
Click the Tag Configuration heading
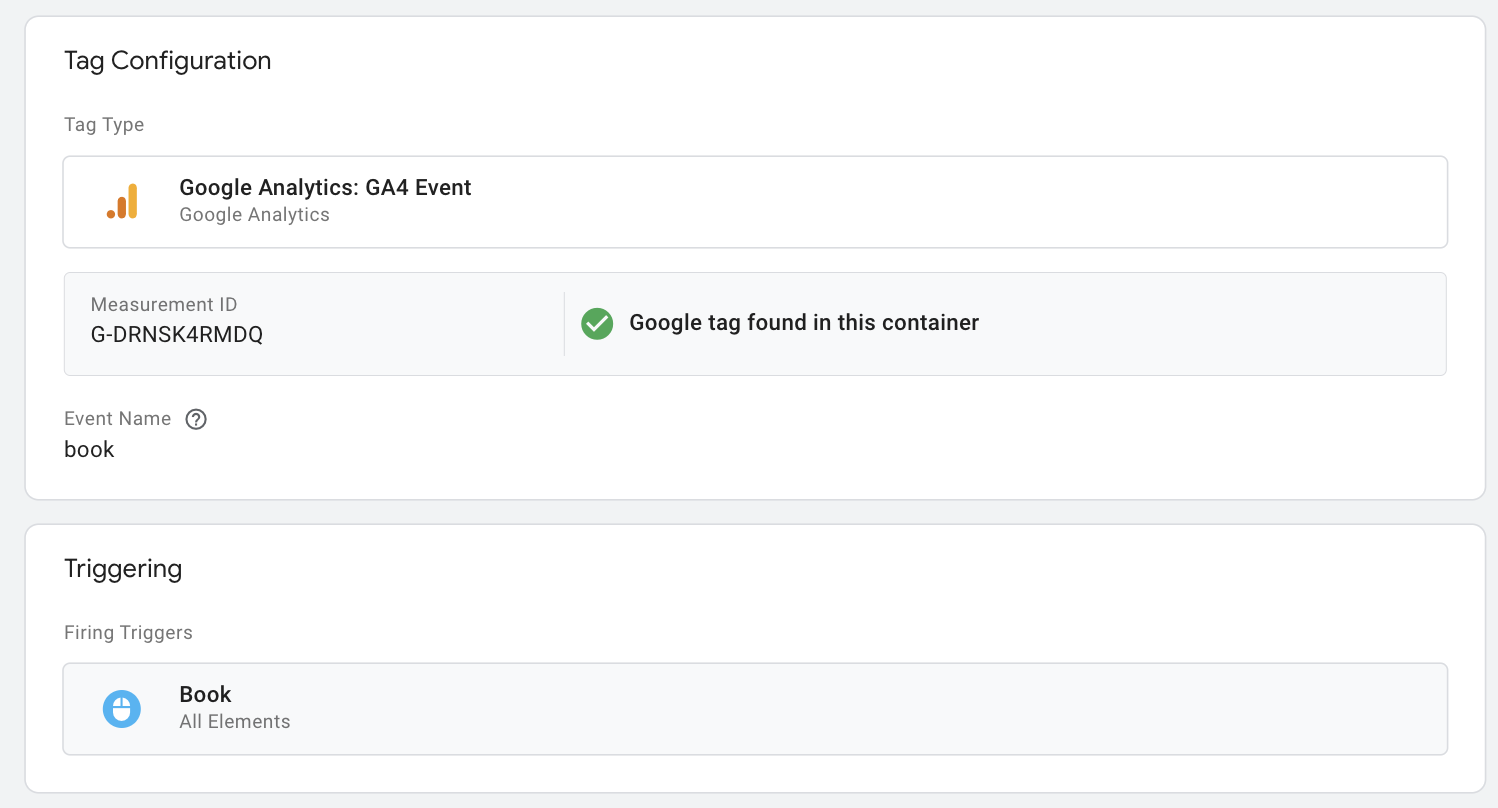coord(167,60)
